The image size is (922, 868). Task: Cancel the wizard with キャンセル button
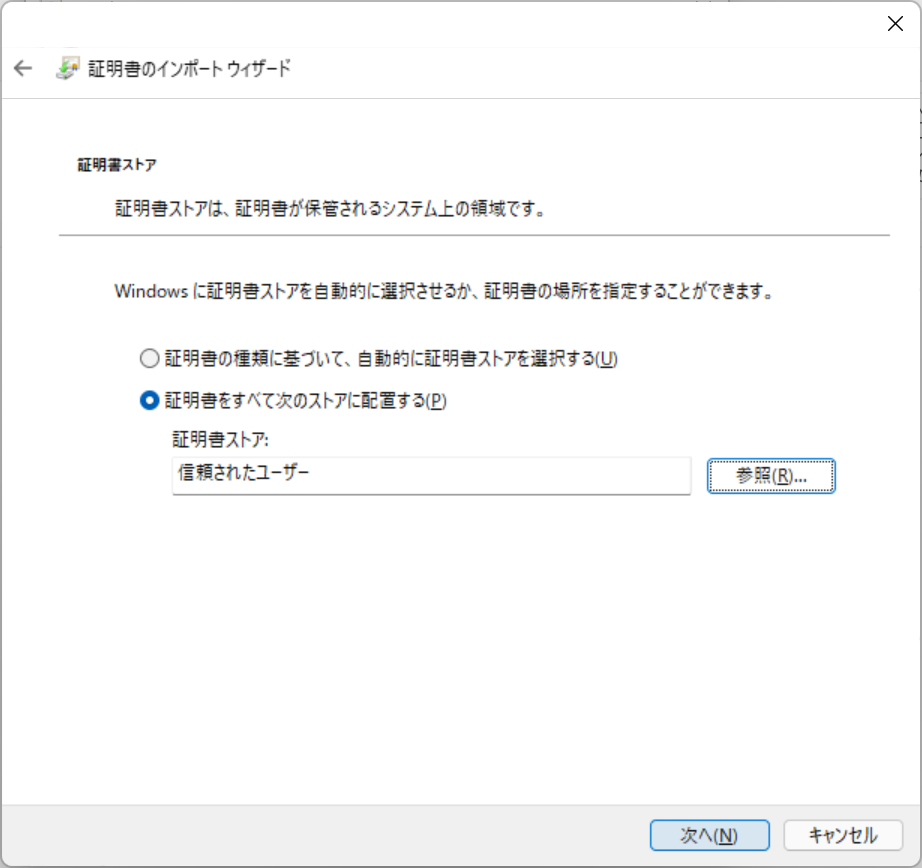point(843,834)
